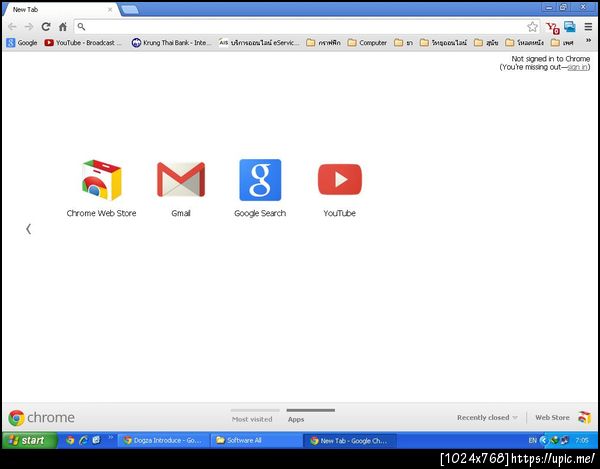This screenshot has width=600, height=469.
Task: Go to the Home page
Action: 63,26
